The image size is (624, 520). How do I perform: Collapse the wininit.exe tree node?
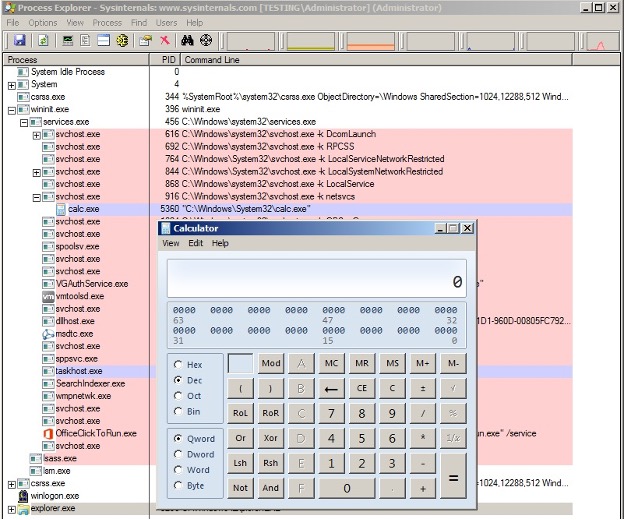12,110
